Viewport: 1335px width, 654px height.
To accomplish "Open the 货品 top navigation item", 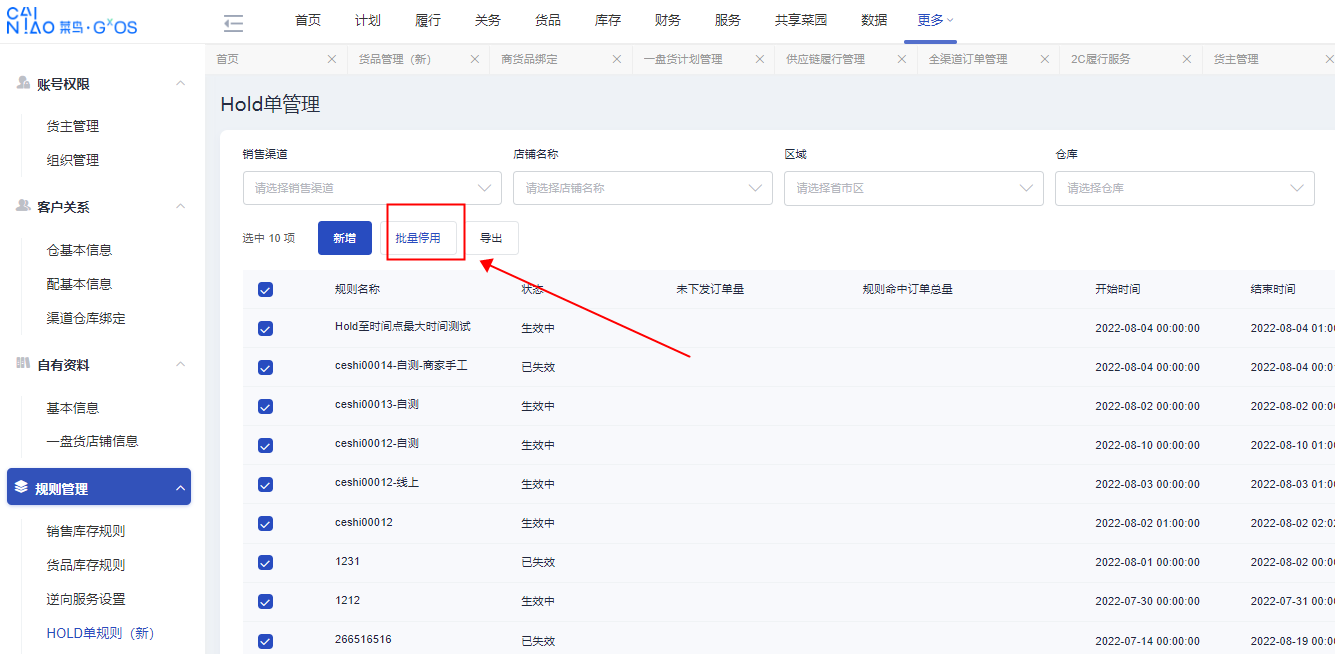I will (x=548, y=20).
